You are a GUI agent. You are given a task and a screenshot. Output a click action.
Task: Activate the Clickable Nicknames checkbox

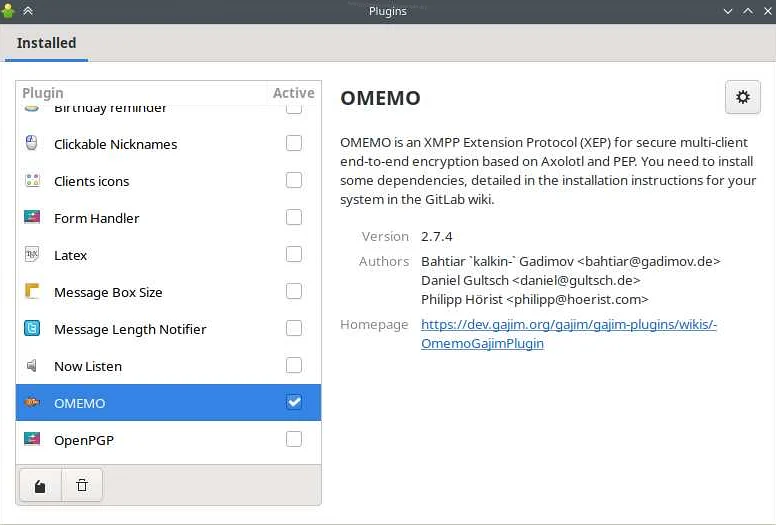click(294, 143)
